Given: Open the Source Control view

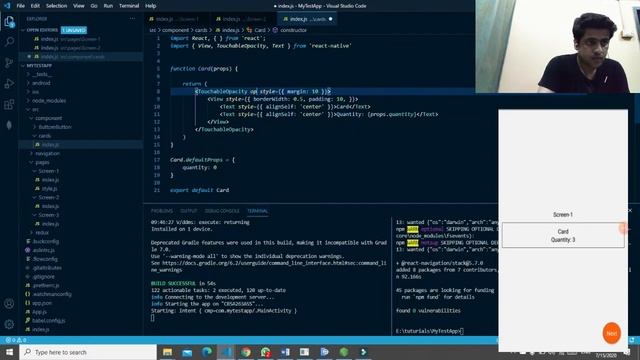Looking at the screenshot, I should click(9, 62).
